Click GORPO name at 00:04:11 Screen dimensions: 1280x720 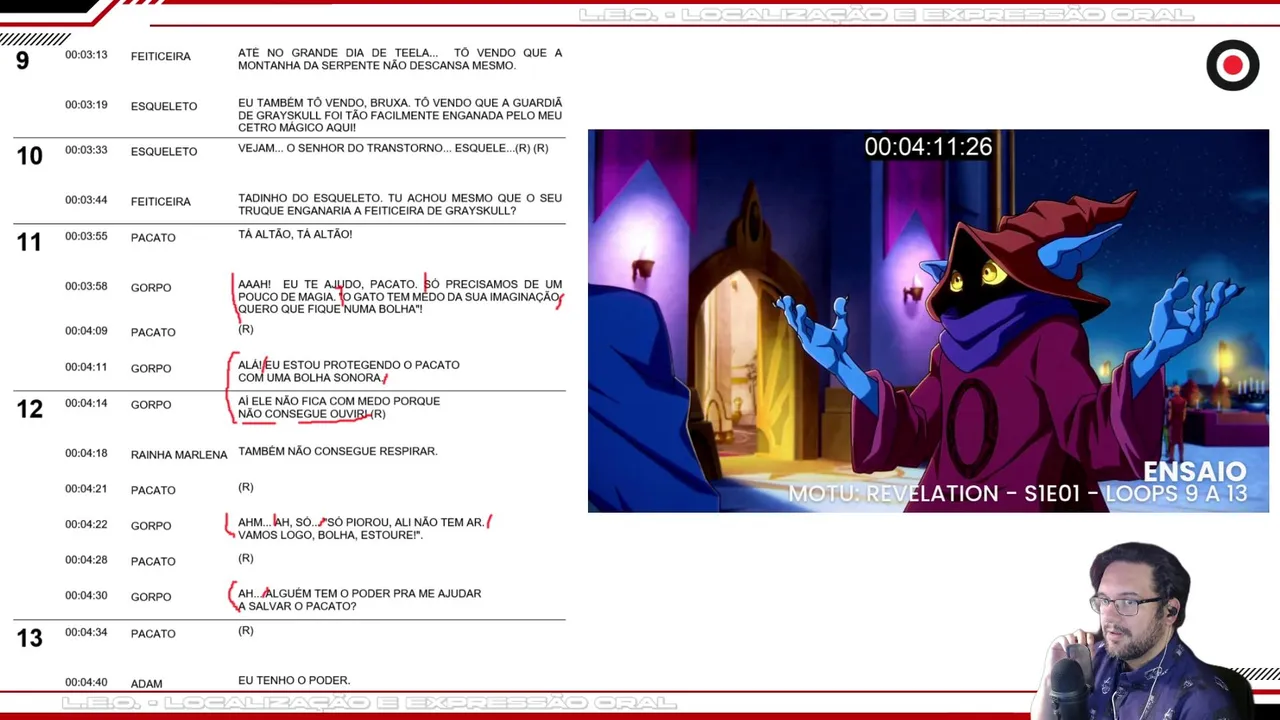click(151, 369)
